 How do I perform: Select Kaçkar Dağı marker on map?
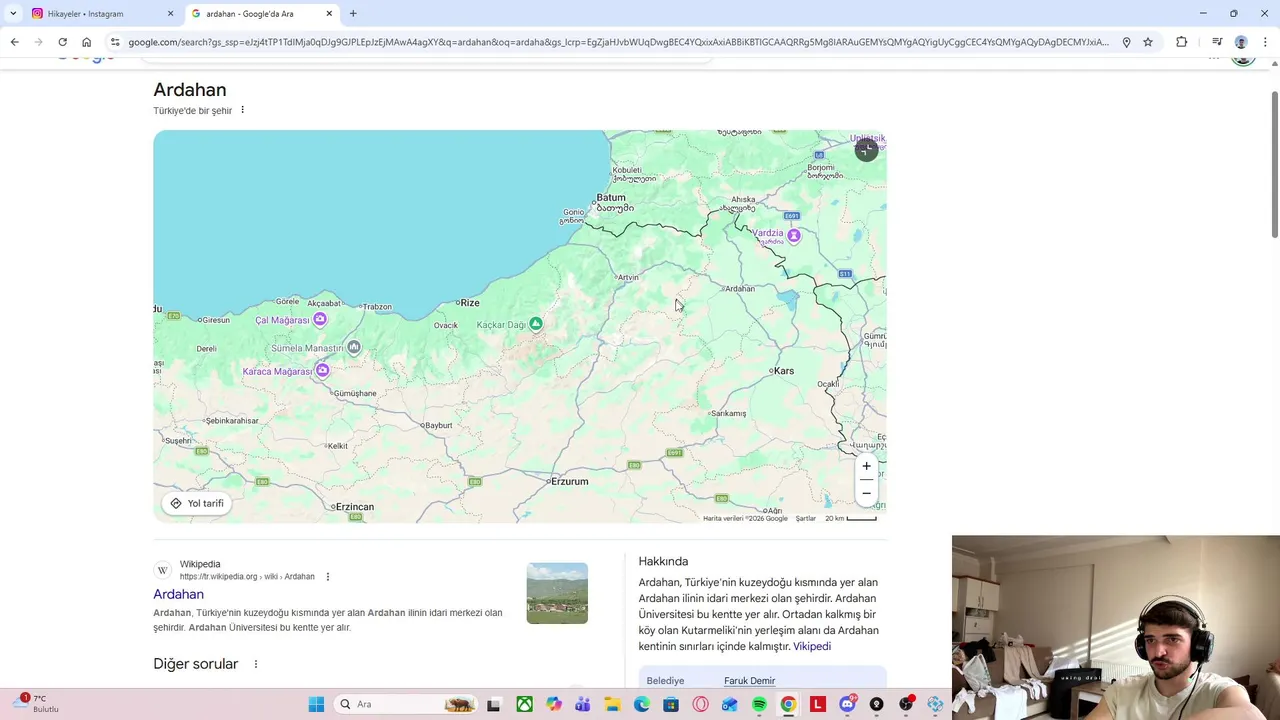click(x=536, y=324)
